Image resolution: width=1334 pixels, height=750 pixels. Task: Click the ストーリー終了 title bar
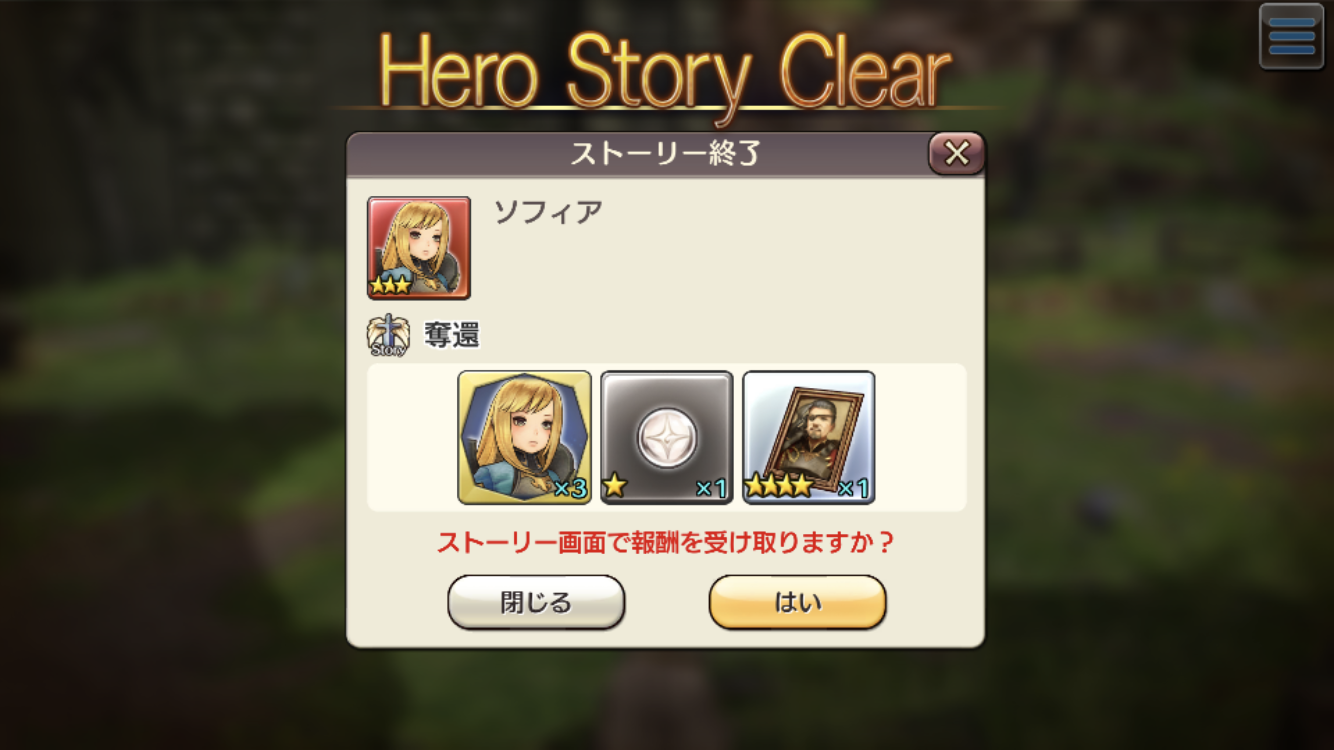[665, 154]
